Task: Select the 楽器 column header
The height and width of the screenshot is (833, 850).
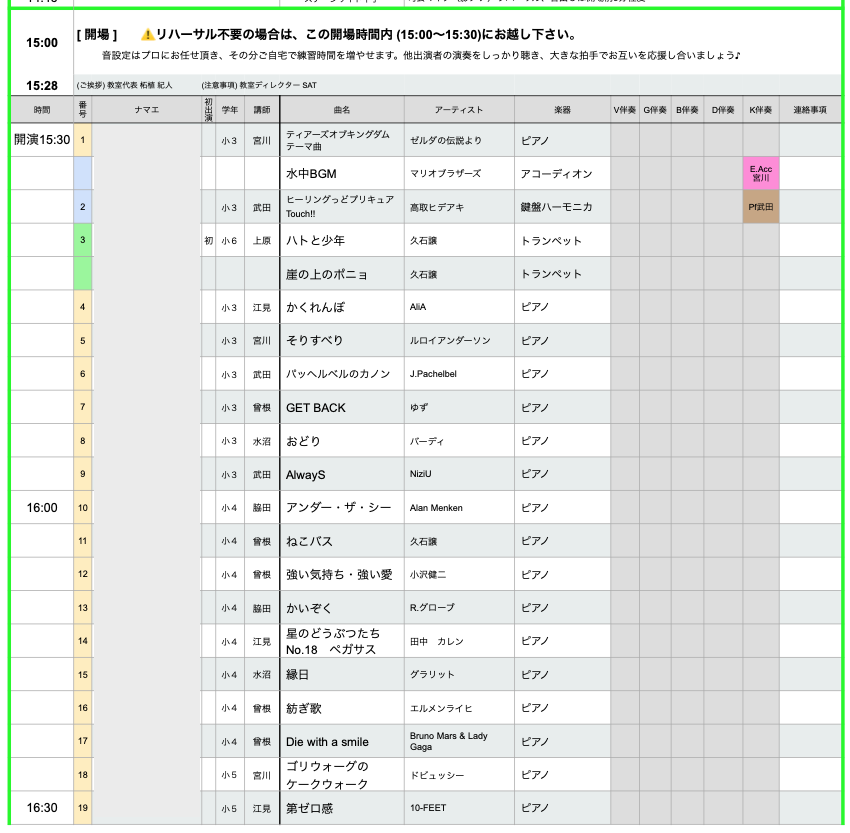Action: [562, 110]
